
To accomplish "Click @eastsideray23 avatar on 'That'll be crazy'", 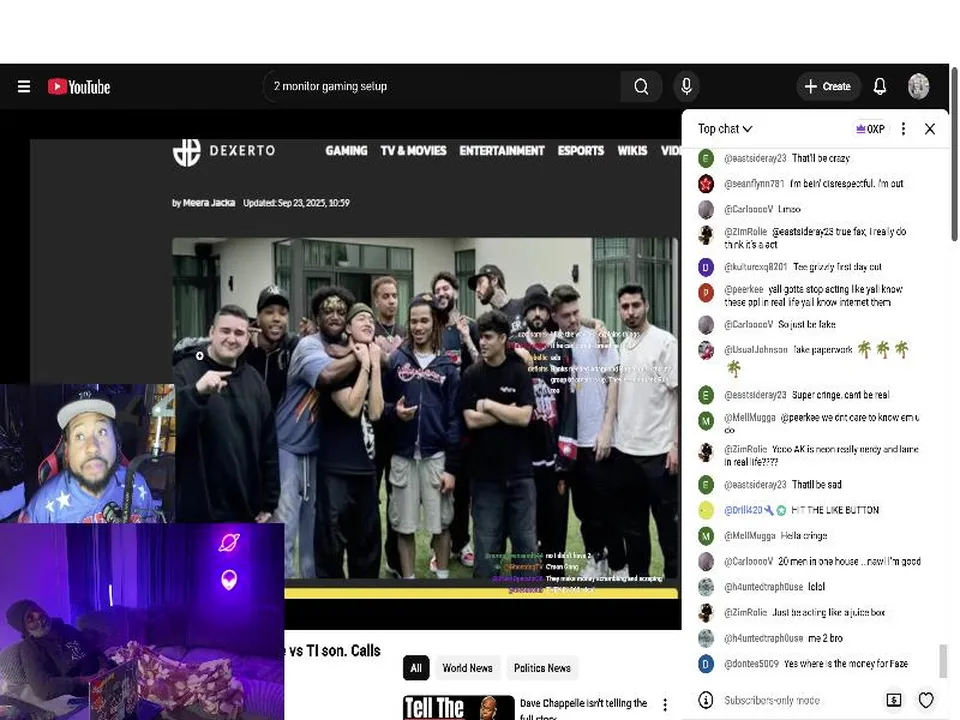I will (x=706, y=158).
